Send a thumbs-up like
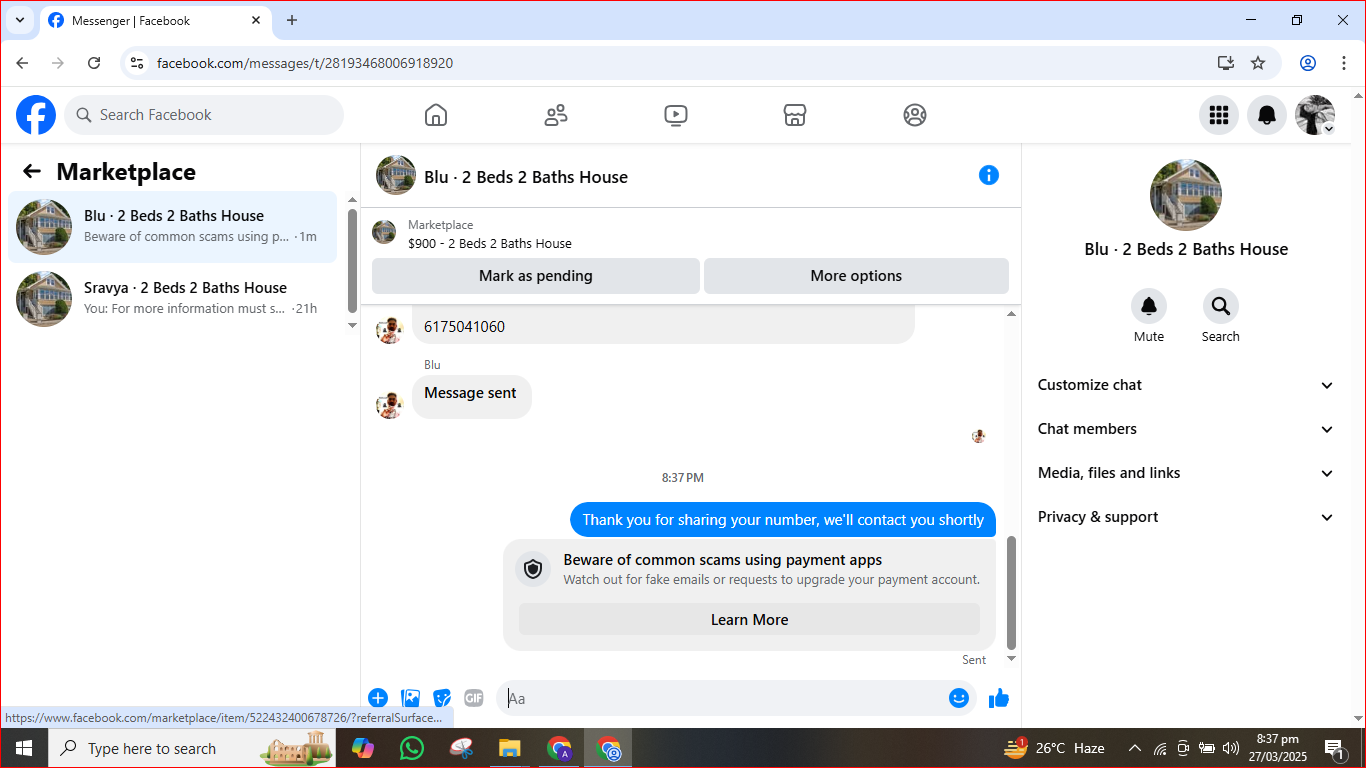The height and width of the screenshot is (768, 1366). pyautogui.click(x=999, y=698)
